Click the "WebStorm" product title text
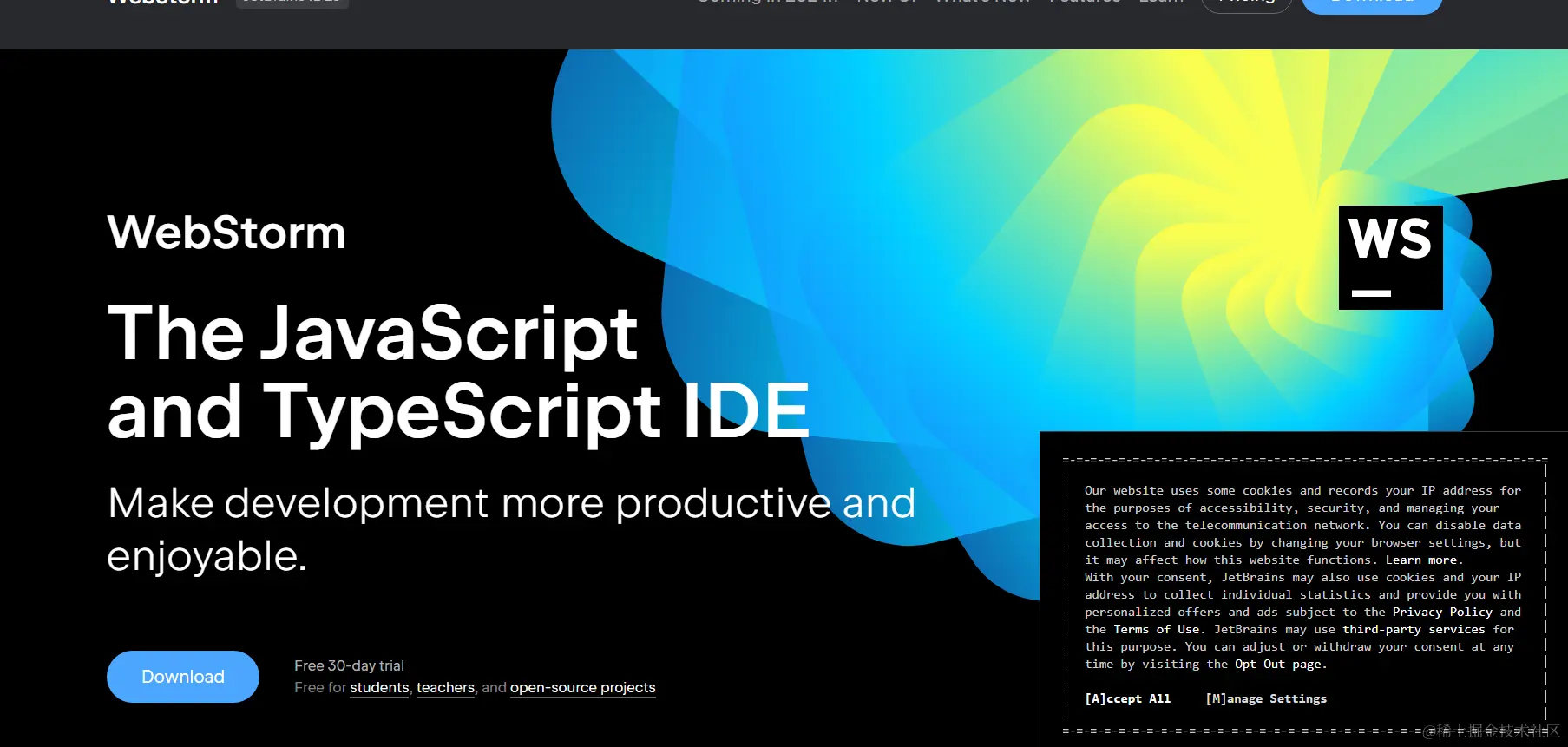1568x747 pixels. click(226, 233)
